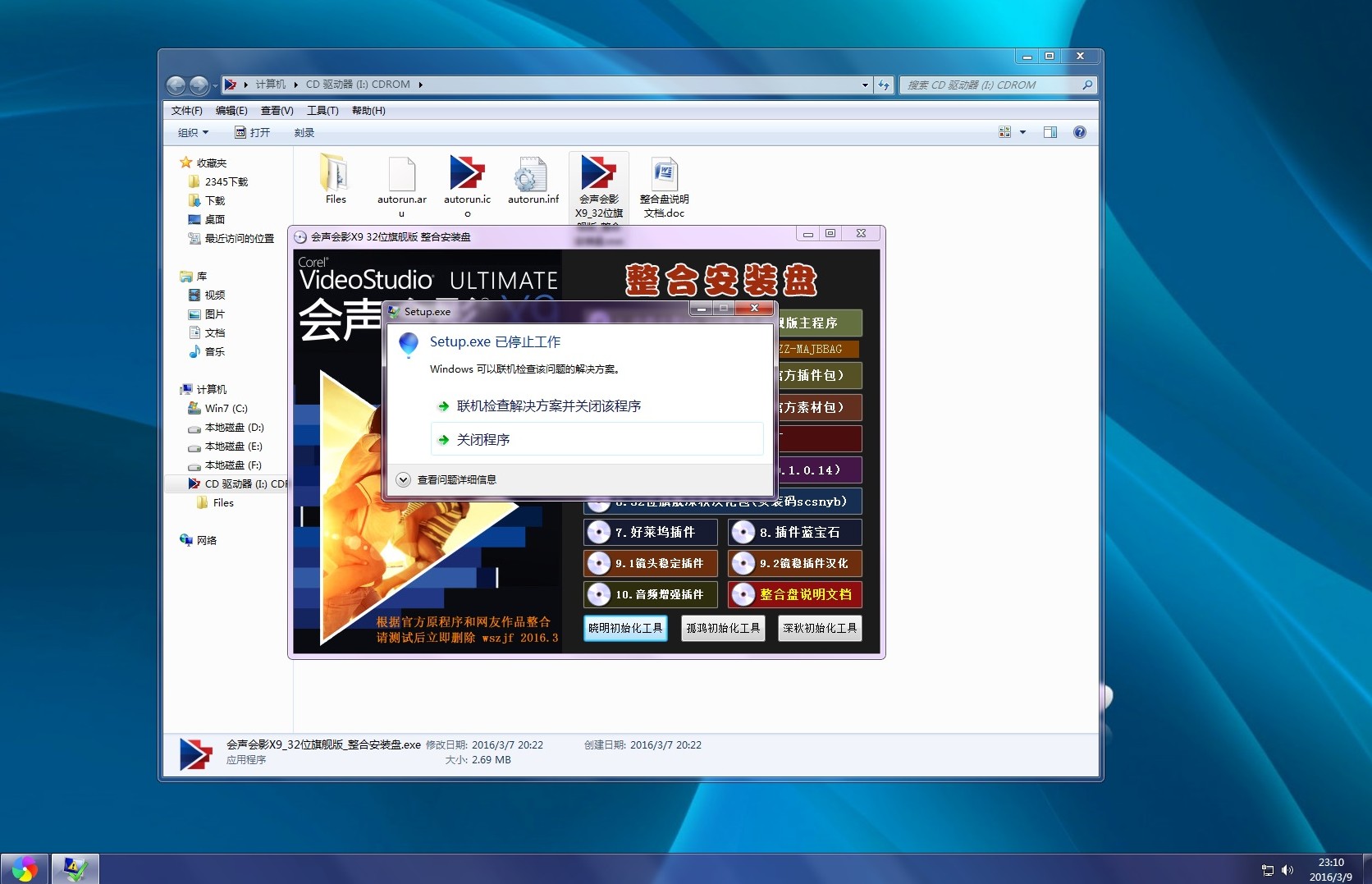Open 收藏夹 favorites in sidebar
Viewport: 1372px width, 884px height.
coord(203,163)
